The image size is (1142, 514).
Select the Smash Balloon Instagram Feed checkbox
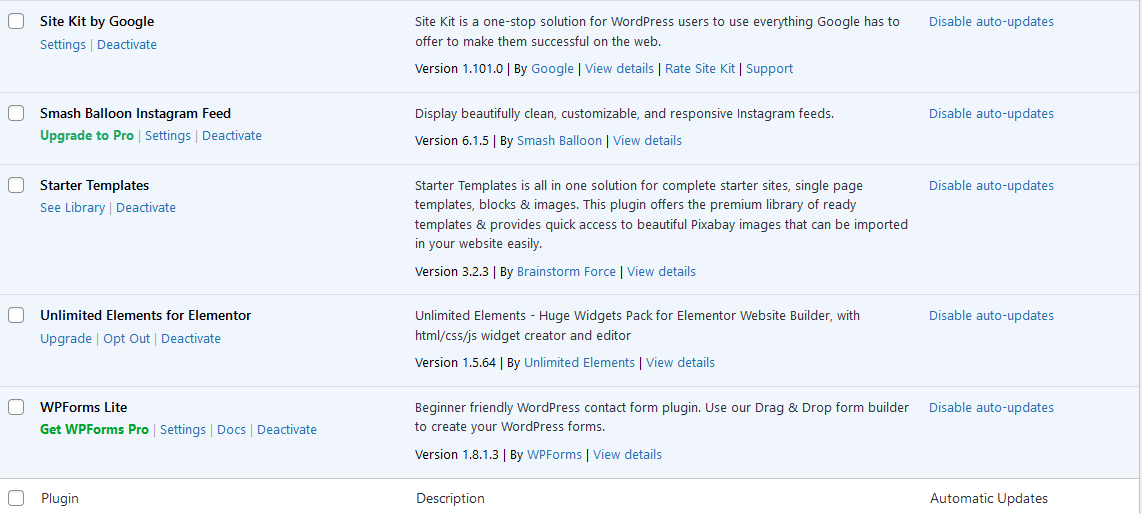point(16,114)
